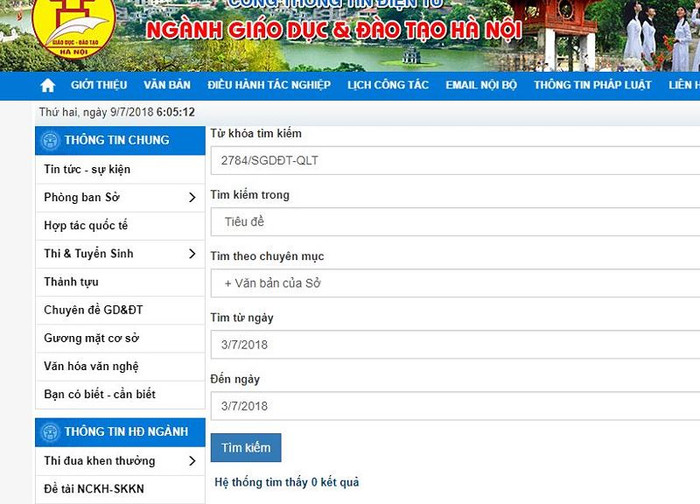Open the Tìm kiếm trong dropdown
Image resolution: width=700 pixels, height=504 pixels.
(x=455, y=222)
